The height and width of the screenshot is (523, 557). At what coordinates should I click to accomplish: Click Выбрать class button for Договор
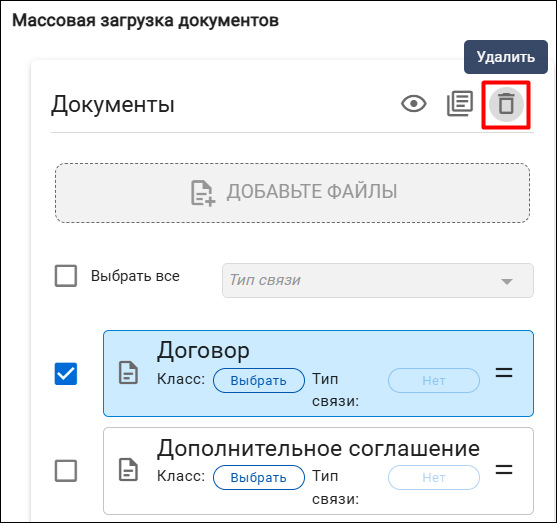[x=259, y=381]
